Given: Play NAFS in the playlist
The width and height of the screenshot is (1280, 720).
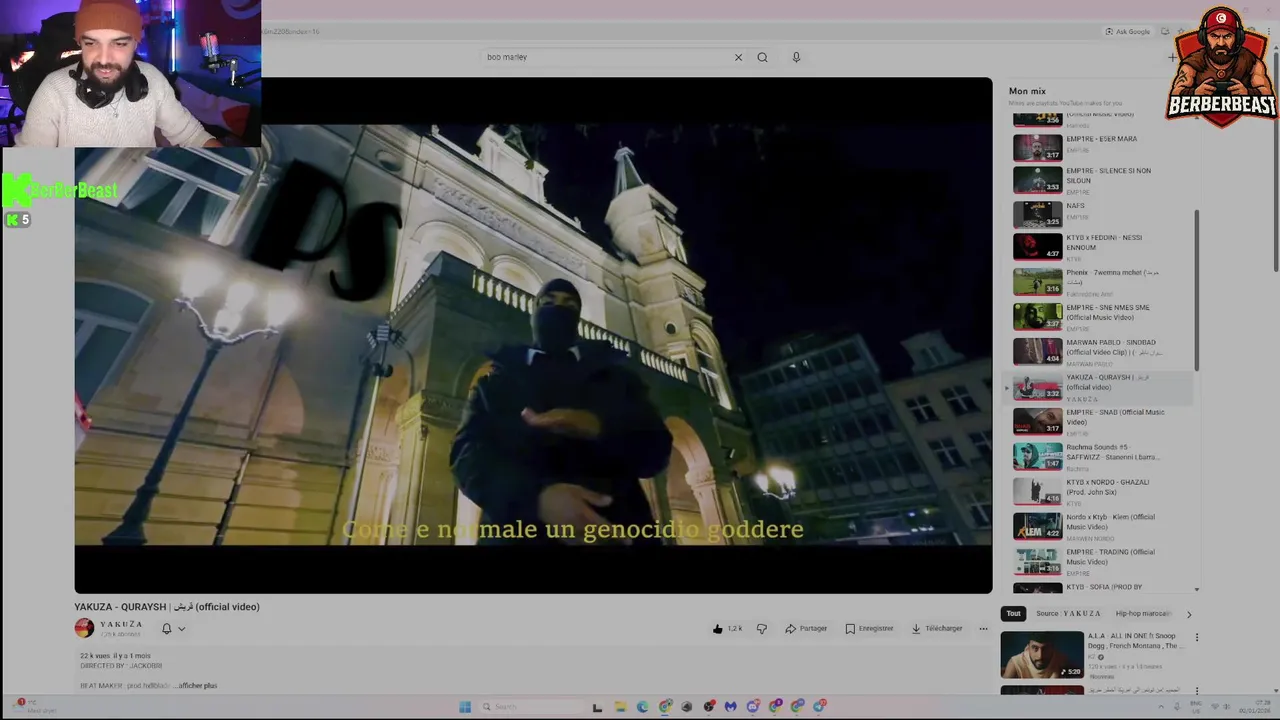Looking at the screenshot, I should tap(1101, 214).
